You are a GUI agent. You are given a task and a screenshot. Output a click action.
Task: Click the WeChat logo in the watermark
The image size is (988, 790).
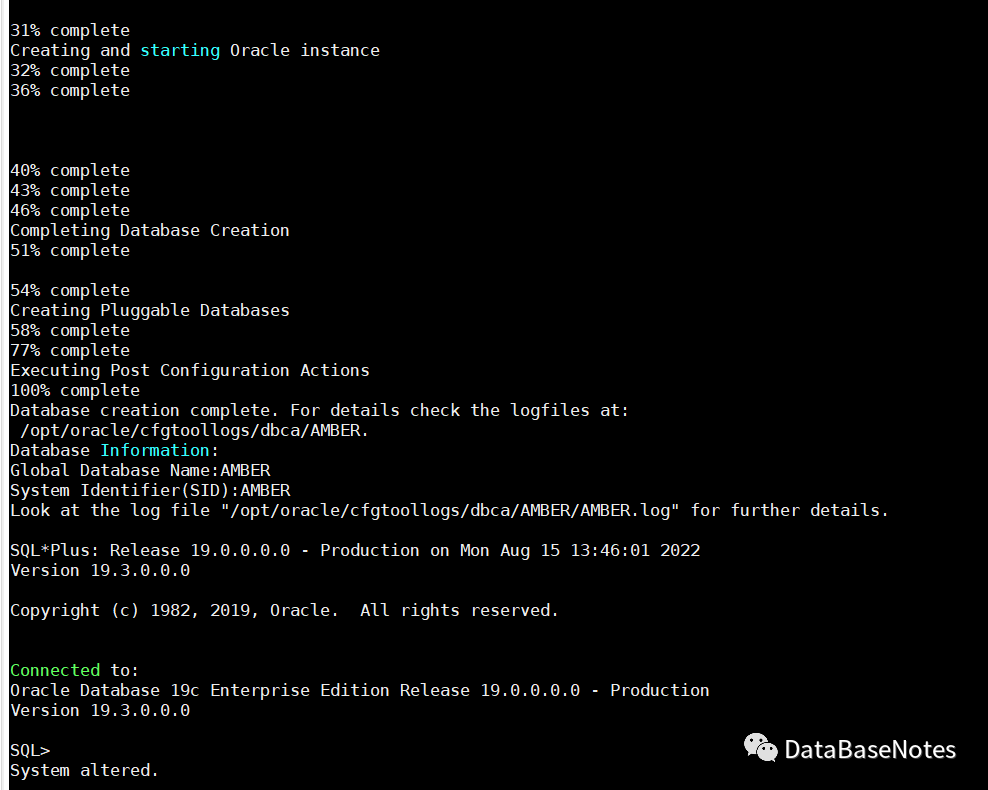[761, 748]
